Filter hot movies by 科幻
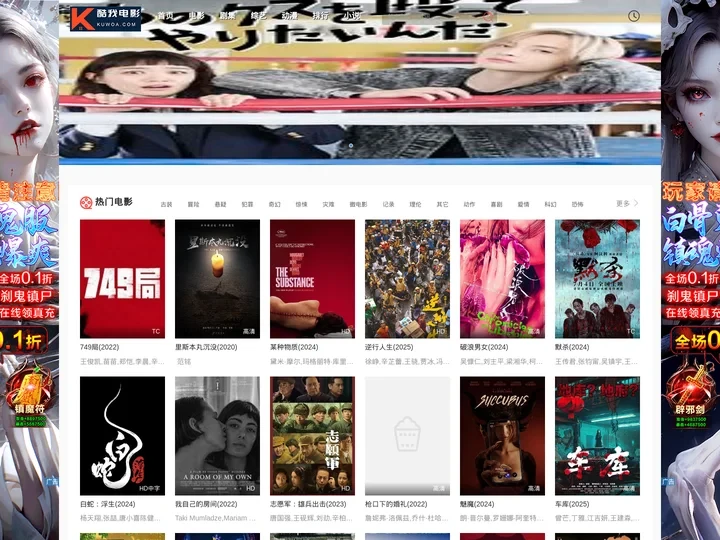The image size is (720, 540). click(551, 204)
